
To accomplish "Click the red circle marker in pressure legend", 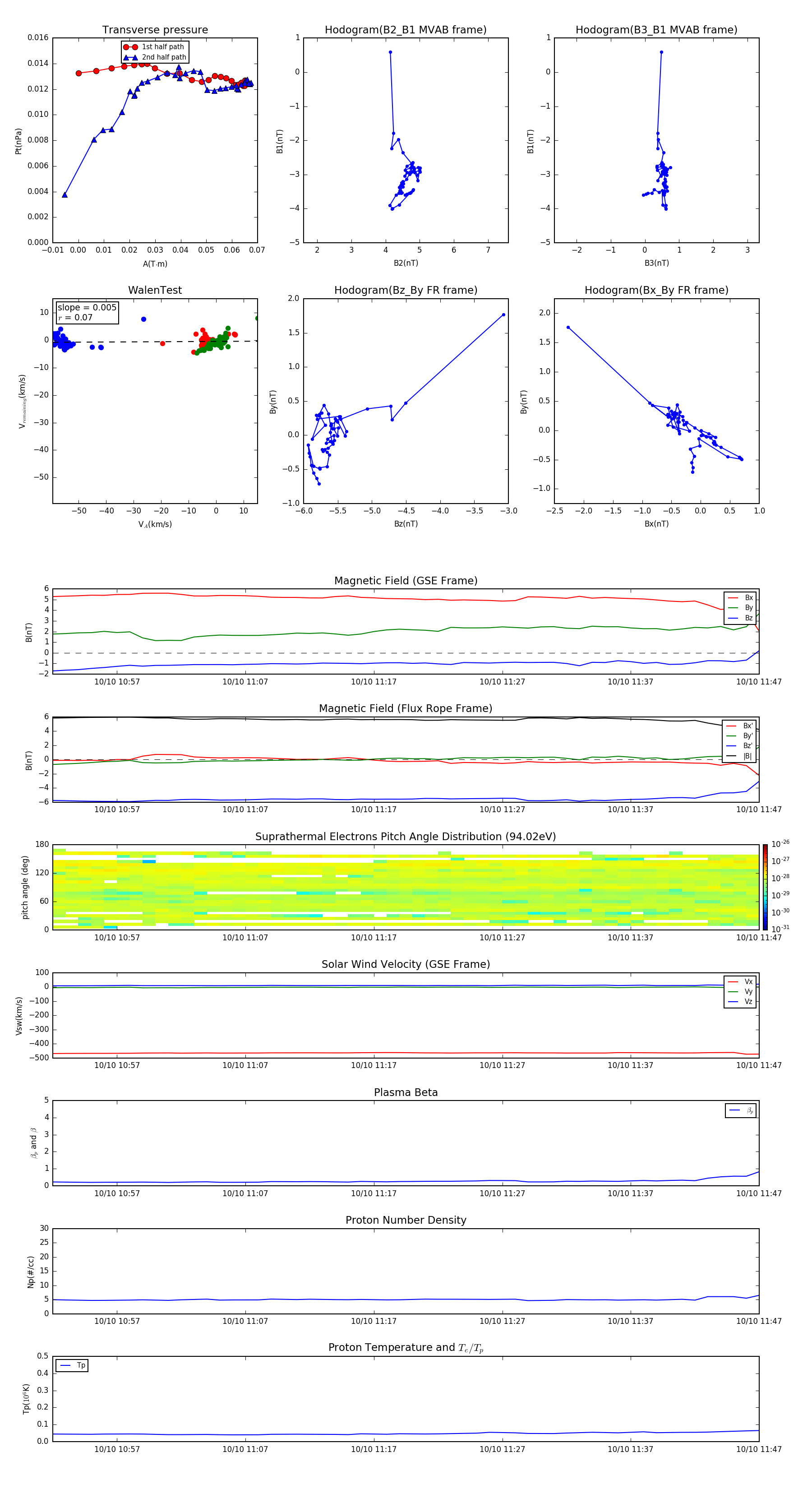I will (x=131, y=47).
